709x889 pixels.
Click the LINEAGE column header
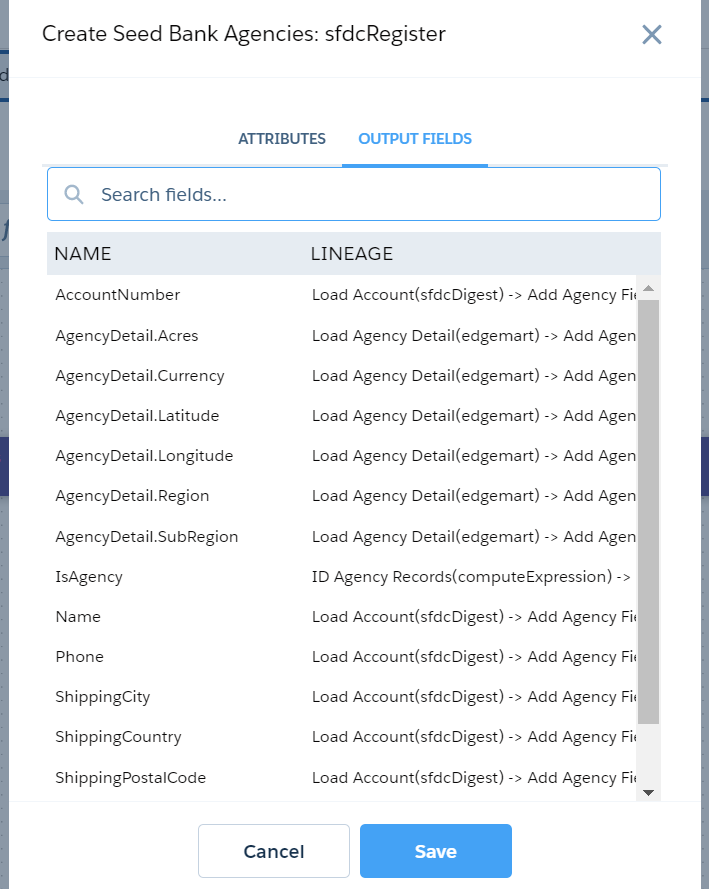352,254
